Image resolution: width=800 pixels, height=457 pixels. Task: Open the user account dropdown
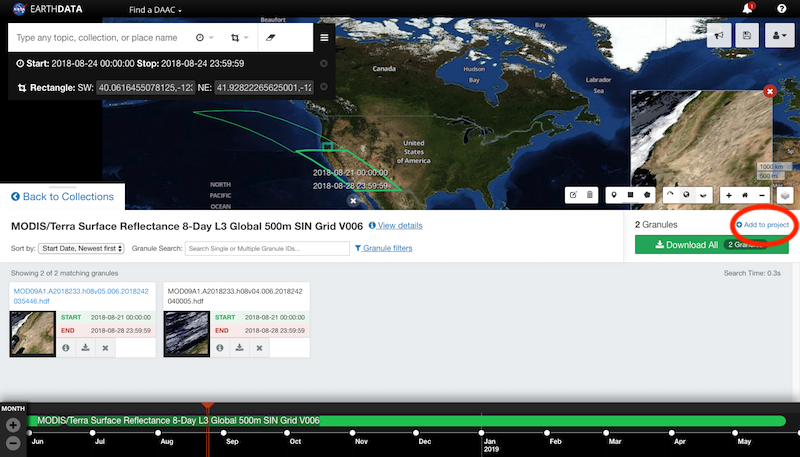coord(780,36)
